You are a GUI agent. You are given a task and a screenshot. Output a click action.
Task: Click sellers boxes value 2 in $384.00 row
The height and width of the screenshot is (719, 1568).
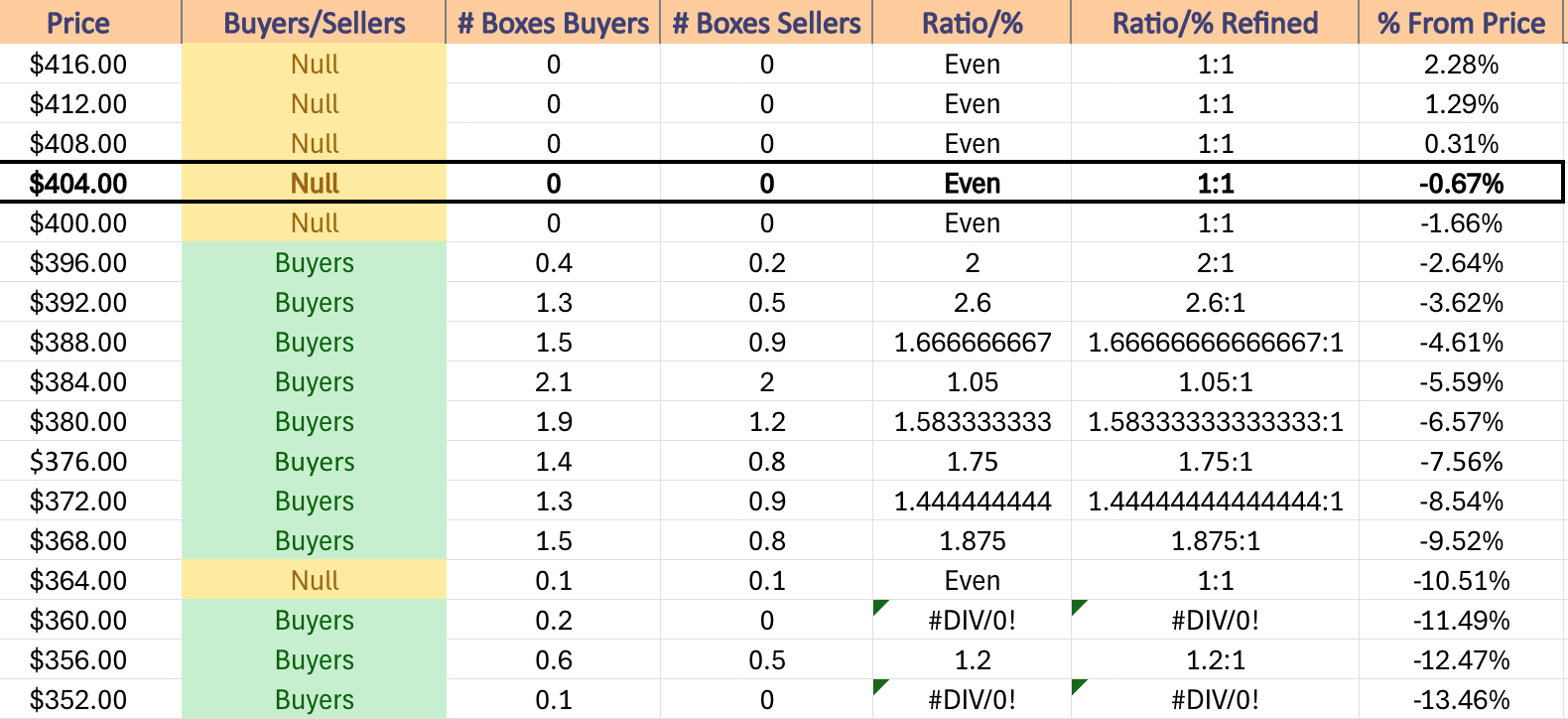766,382
